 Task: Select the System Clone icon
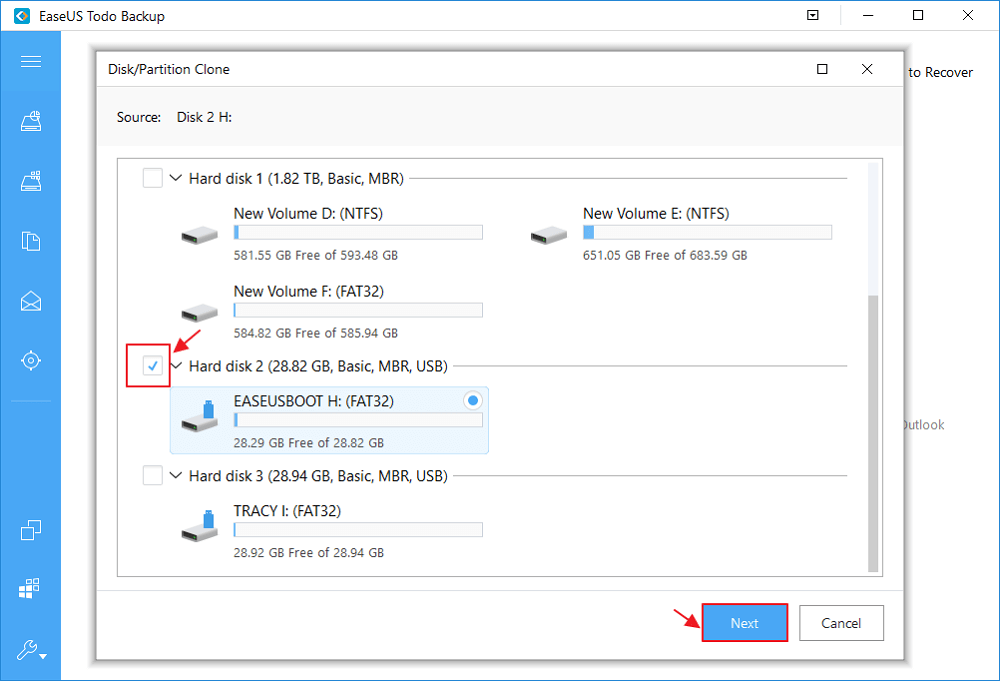[x=30, y=588]
